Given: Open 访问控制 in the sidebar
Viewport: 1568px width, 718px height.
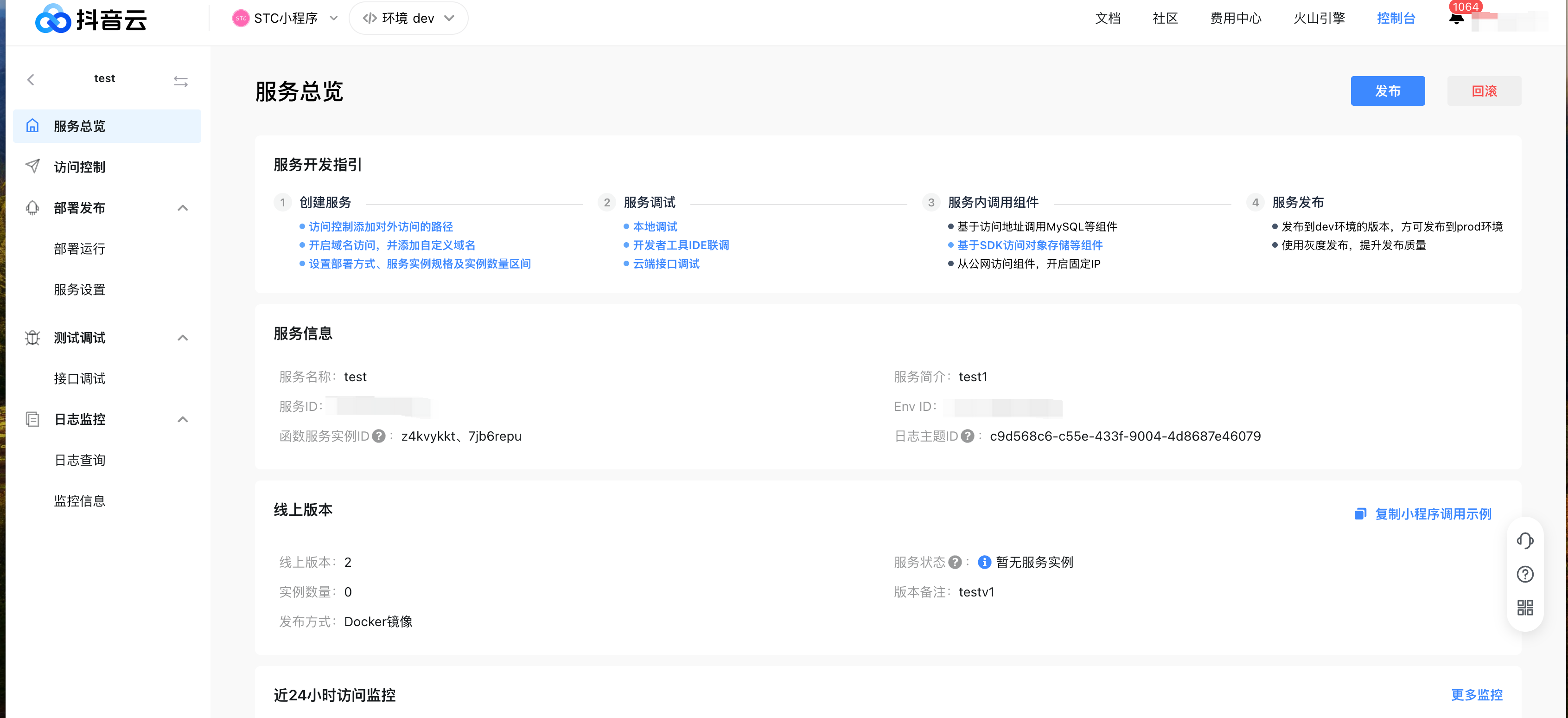Looking at the screenshot, I should [x=79, y=167].
